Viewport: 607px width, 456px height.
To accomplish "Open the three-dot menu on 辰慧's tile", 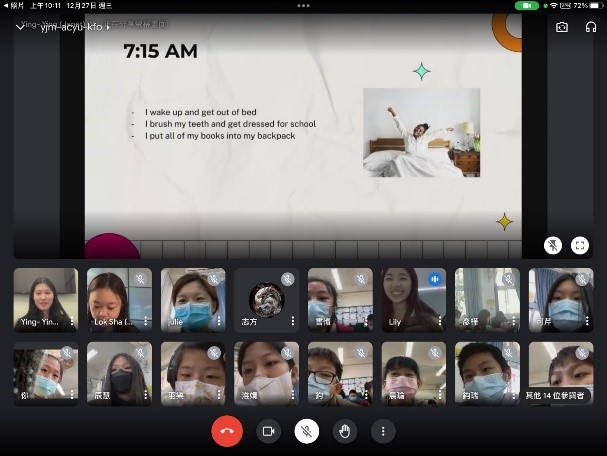I will click(x=146, y=394).
